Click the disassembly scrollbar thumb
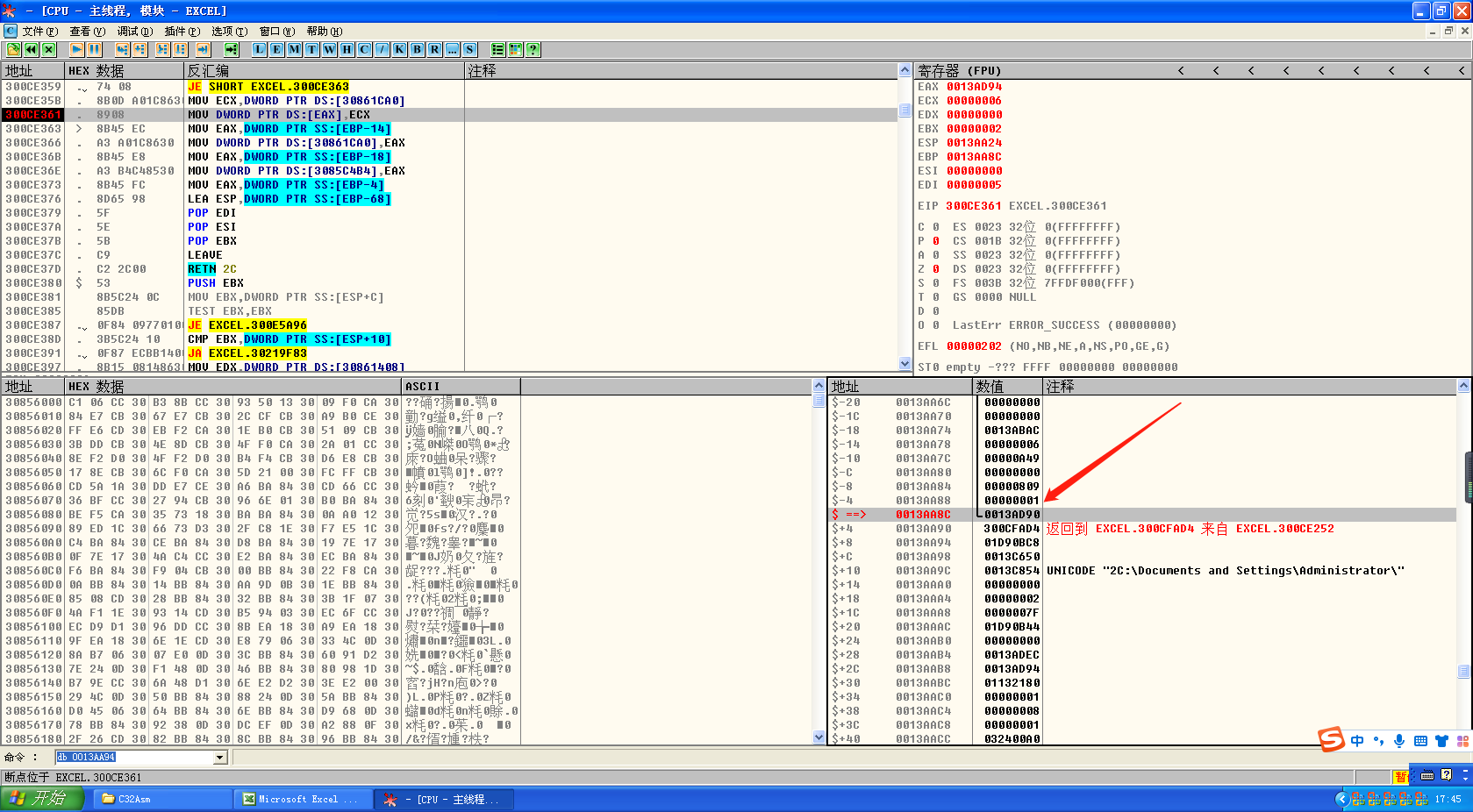This screenshot has height=812, width=1473. point(905,110)
